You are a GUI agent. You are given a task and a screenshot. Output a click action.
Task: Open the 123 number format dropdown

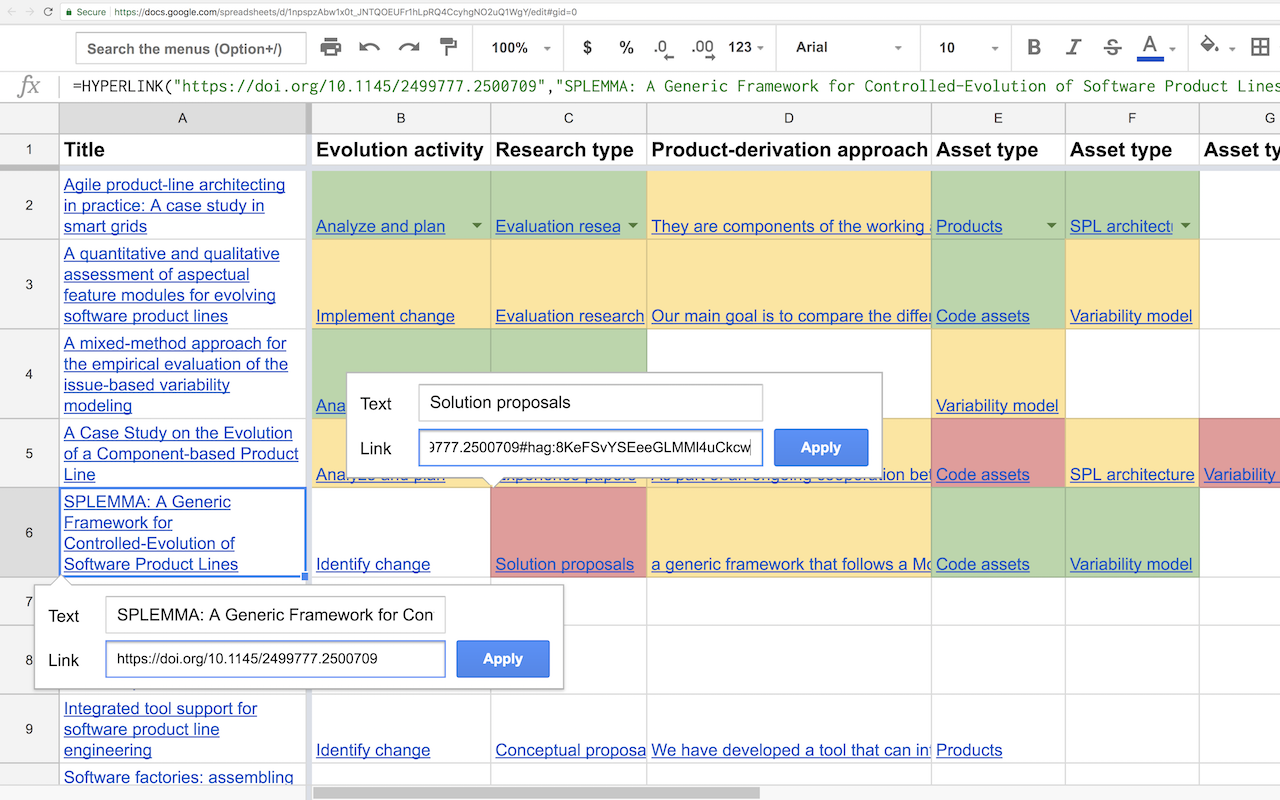[x=746, y=47]
